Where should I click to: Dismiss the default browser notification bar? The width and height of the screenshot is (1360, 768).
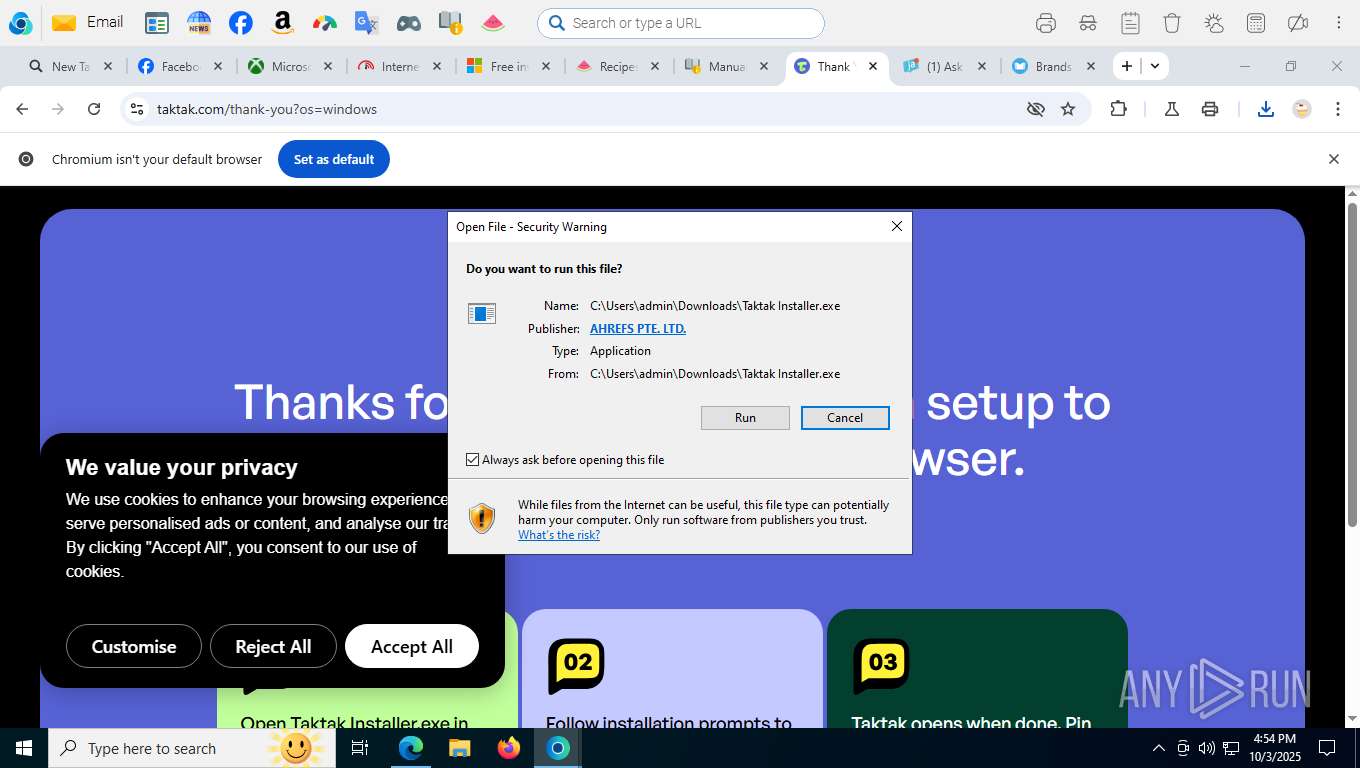[x=1333, y=159]
